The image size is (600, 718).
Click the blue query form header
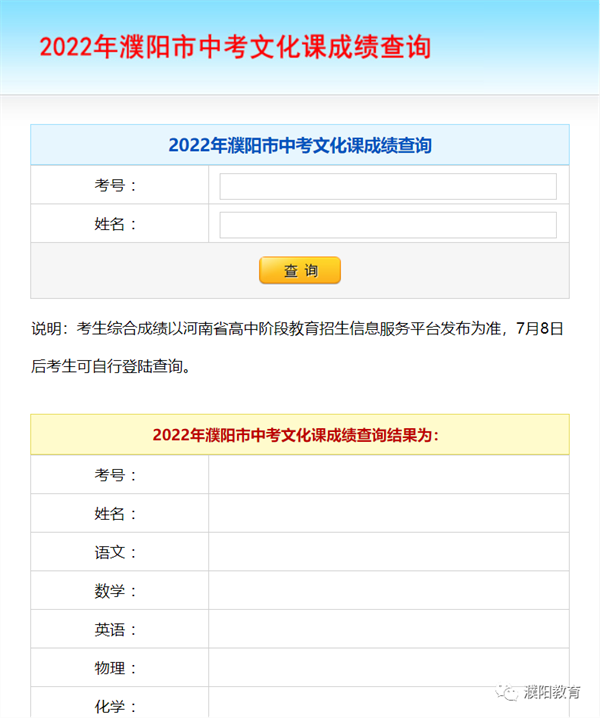tap(300, 145)
